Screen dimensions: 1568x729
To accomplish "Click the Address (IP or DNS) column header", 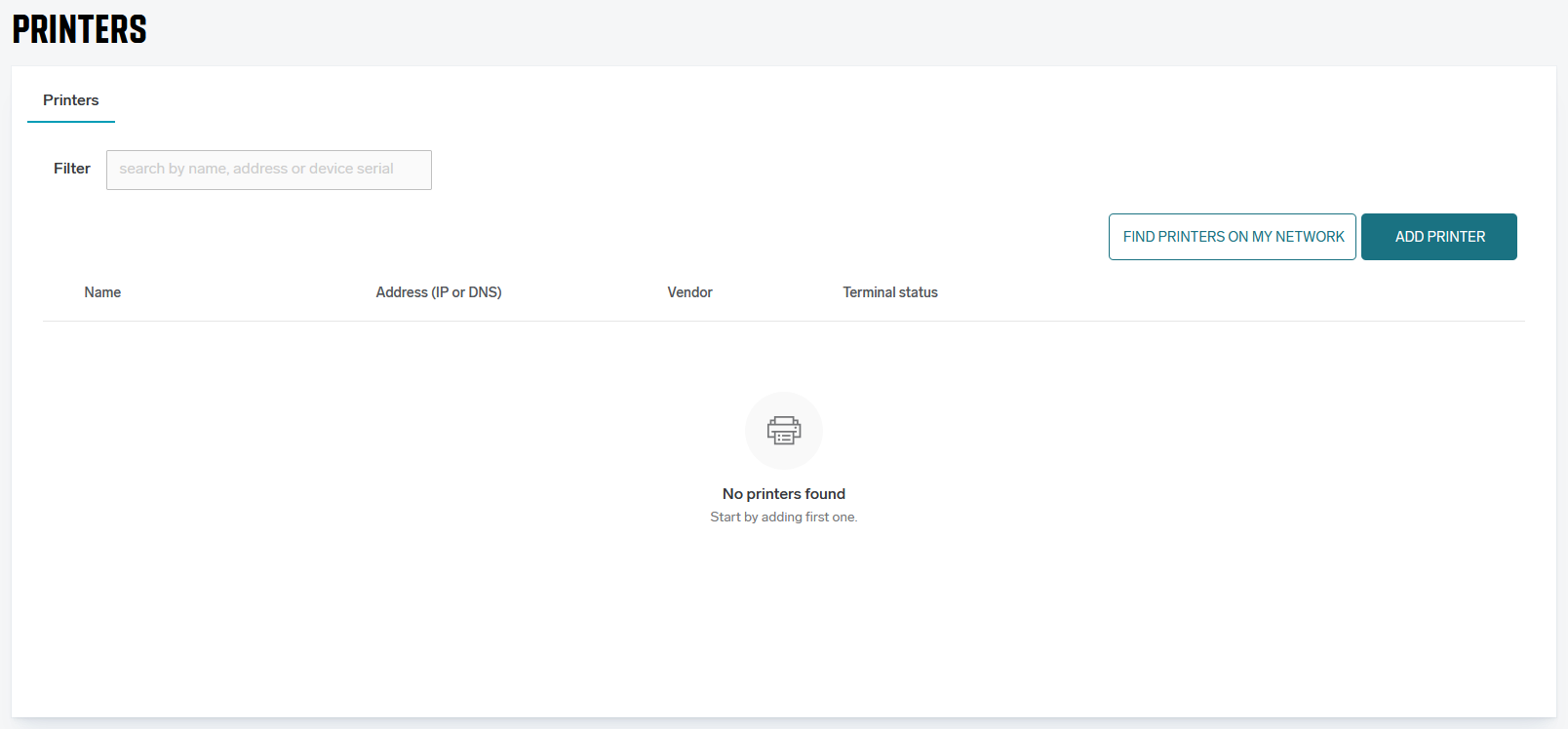I will point(438,292).
